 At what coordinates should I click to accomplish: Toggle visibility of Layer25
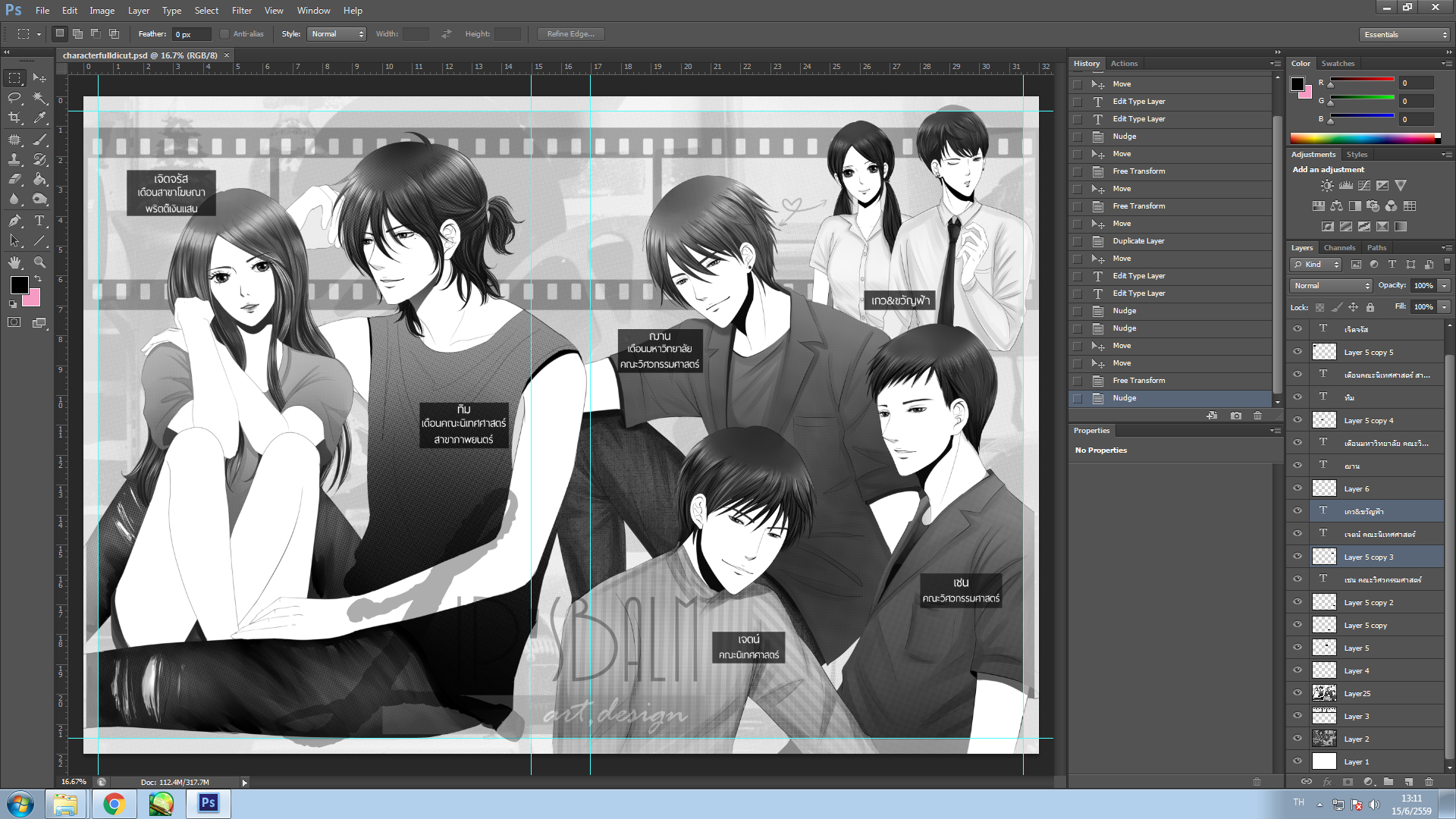[x=1298, y=693]
